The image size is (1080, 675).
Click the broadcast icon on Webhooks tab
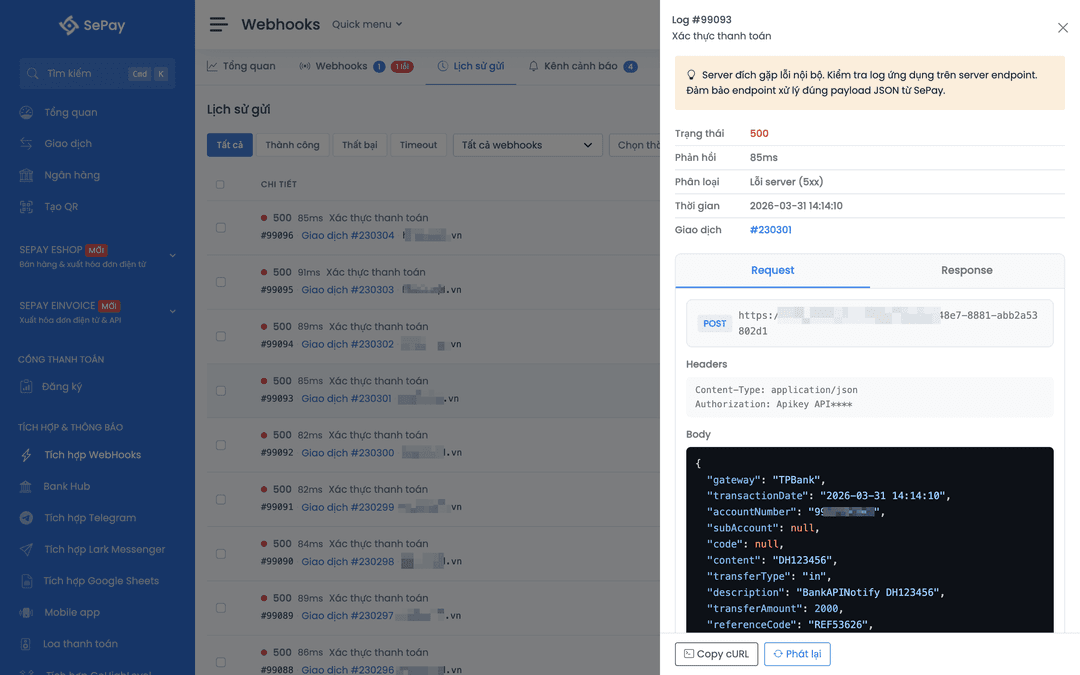pyautogui.click(x=304, y=66)
